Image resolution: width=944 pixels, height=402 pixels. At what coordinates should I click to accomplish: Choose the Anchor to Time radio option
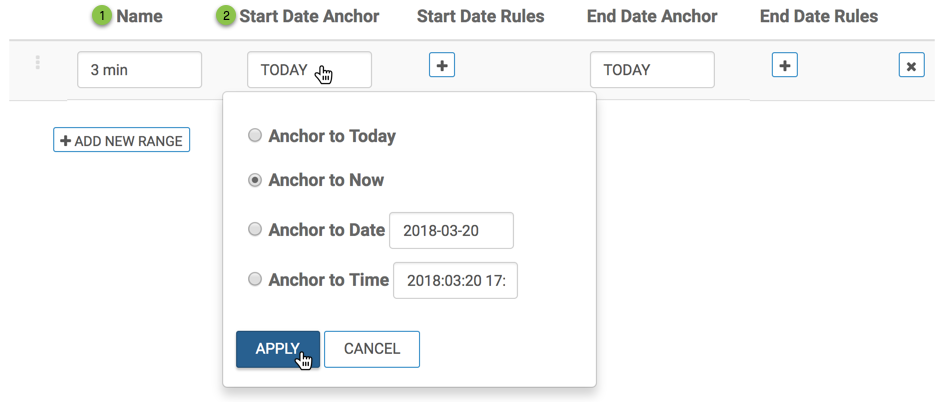(x=256, y=280)
